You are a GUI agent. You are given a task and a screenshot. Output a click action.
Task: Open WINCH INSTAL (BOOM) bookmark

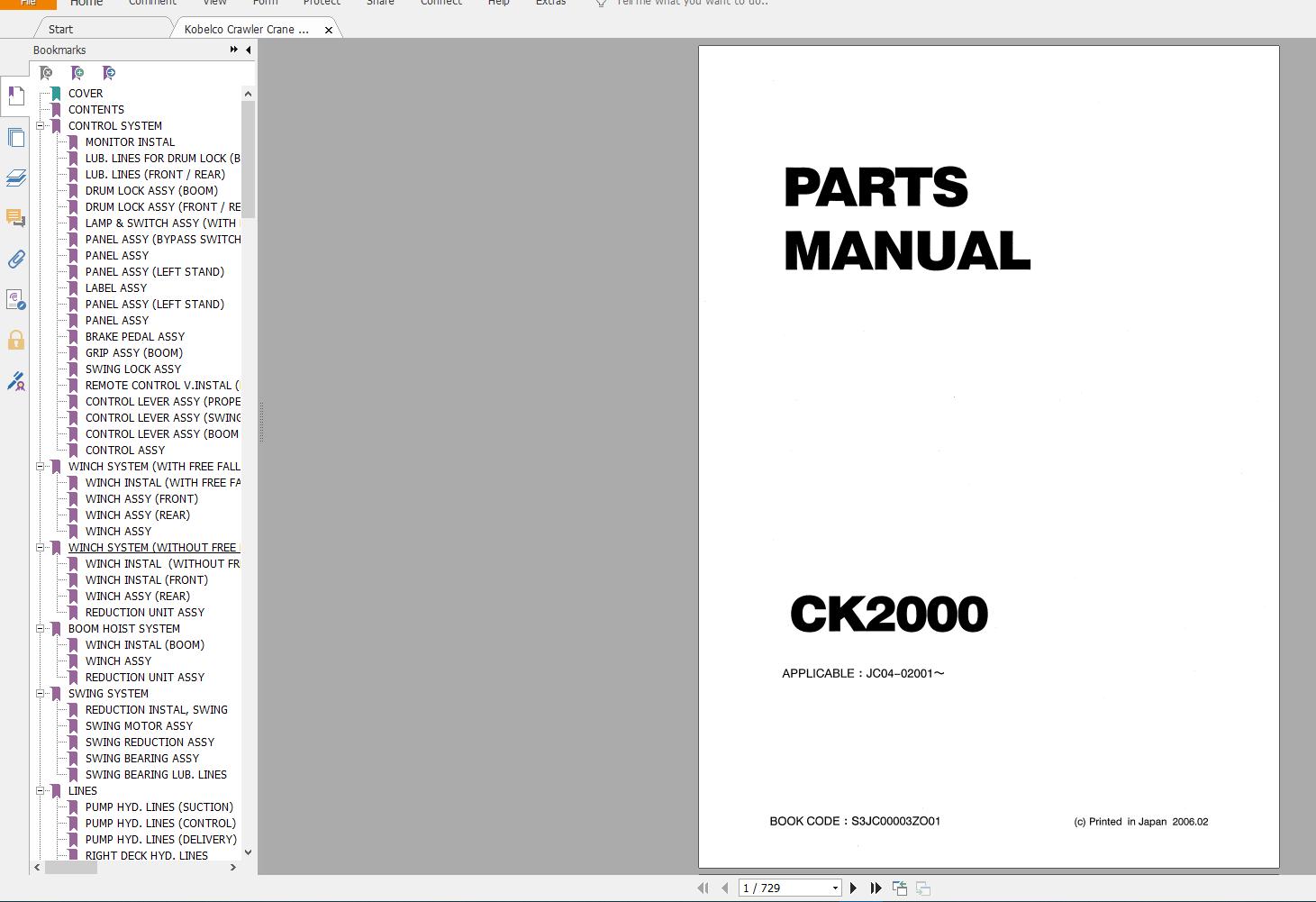tap(145, 645)
